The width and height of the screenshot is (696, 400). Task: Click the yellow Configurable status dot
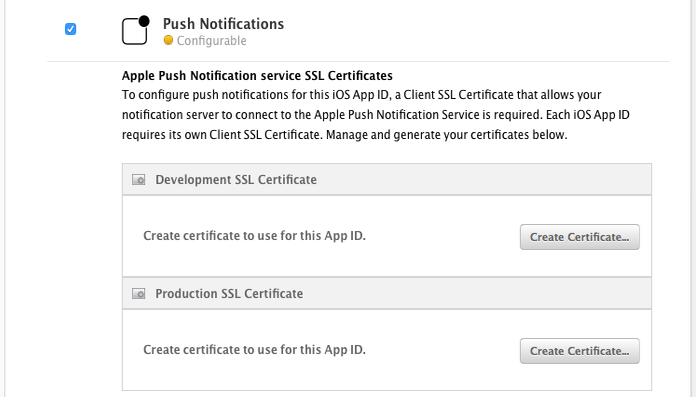168,41
